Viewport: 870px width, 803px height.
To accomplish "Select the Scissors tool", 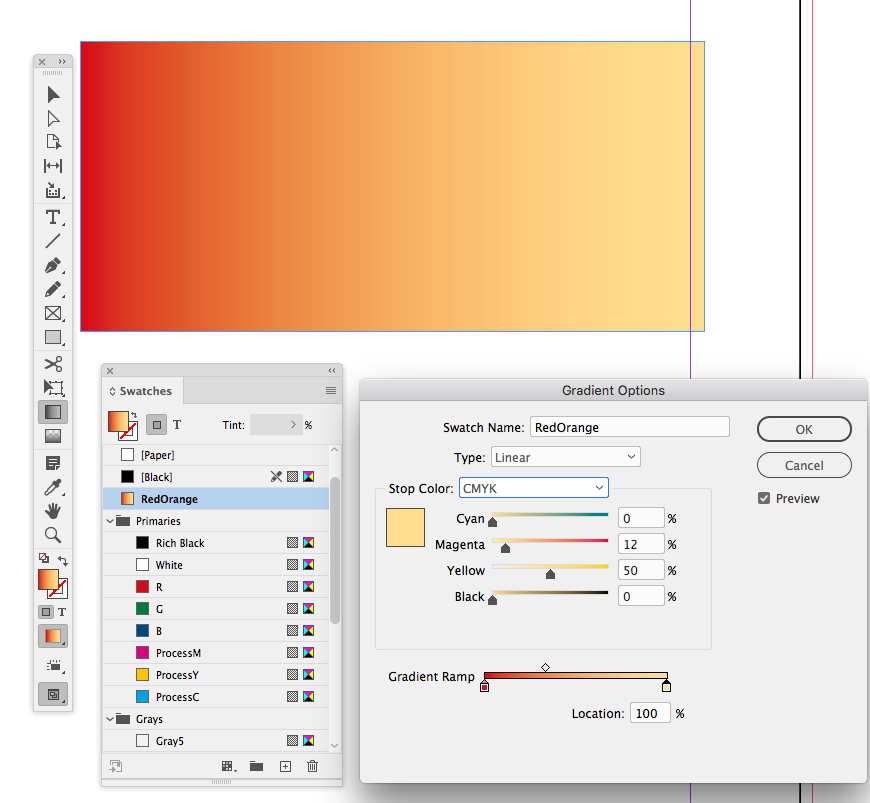I will (x=53, y=363).
